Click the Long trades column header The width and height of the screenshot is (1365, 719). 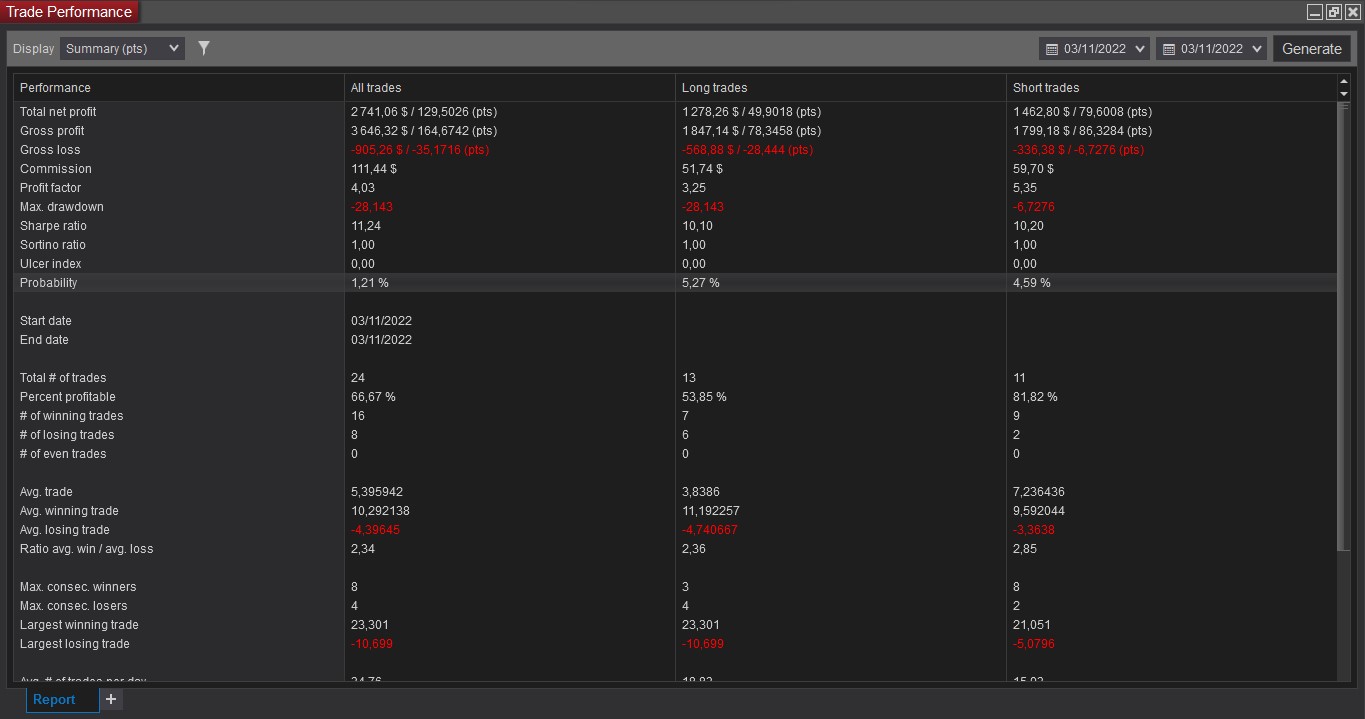click(714, 88)
